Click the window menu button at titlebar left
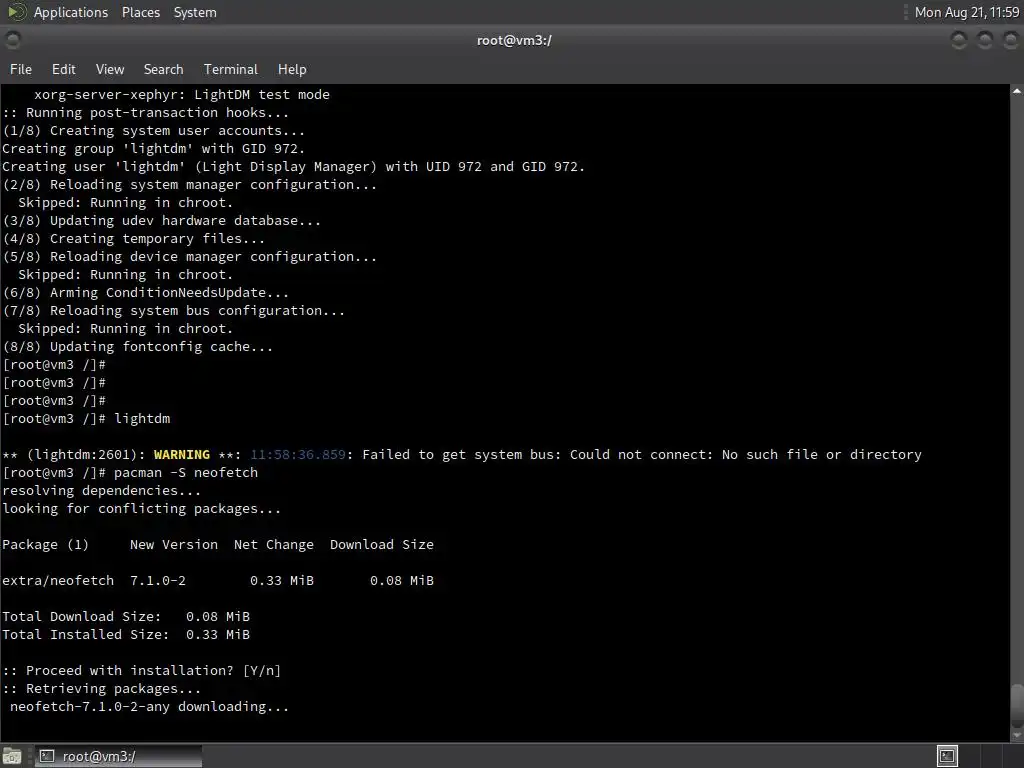The height and width of the screenshot is (768, 1024). 12,40
